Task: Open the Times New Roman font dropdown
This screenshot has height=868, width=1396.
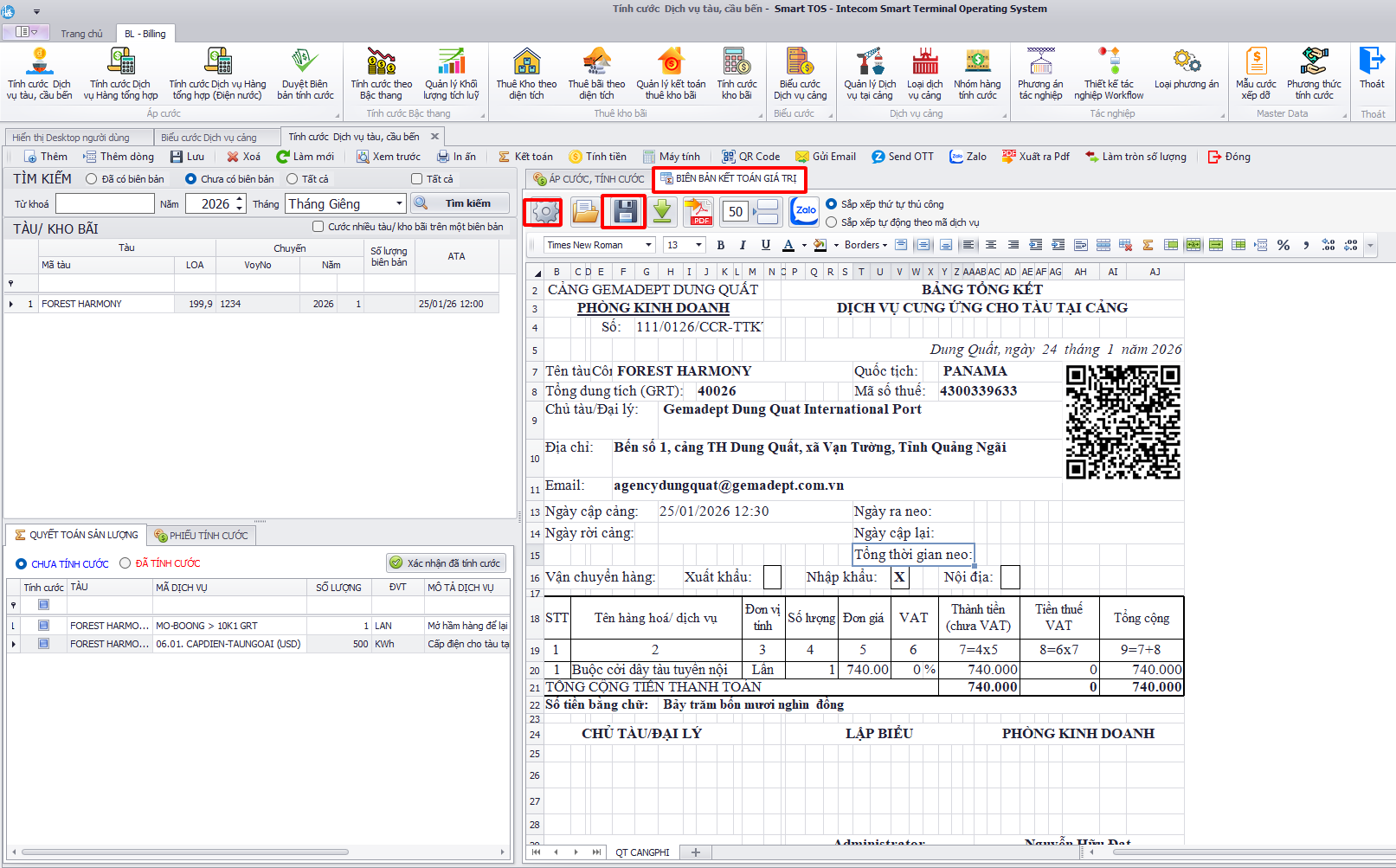Action: click(648, 245)
